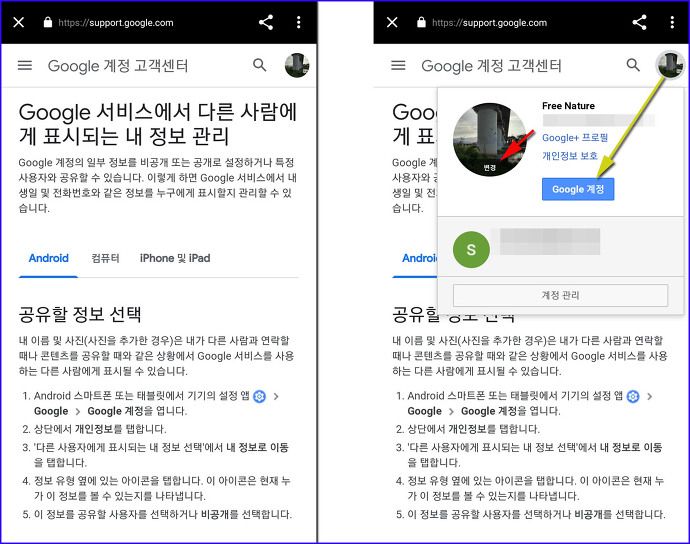Screen dimensions: 690x544
Task: Select Android tab in right screen
Action: coord(419,258)
